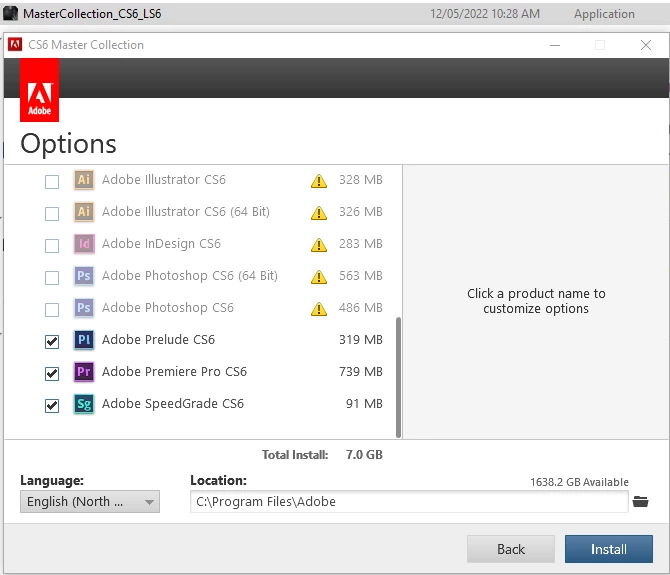The height and width of the screenshot is (575, 670).
Task: Minimize the CS6 Master Collection window
Action: click(x=555, y=45)
